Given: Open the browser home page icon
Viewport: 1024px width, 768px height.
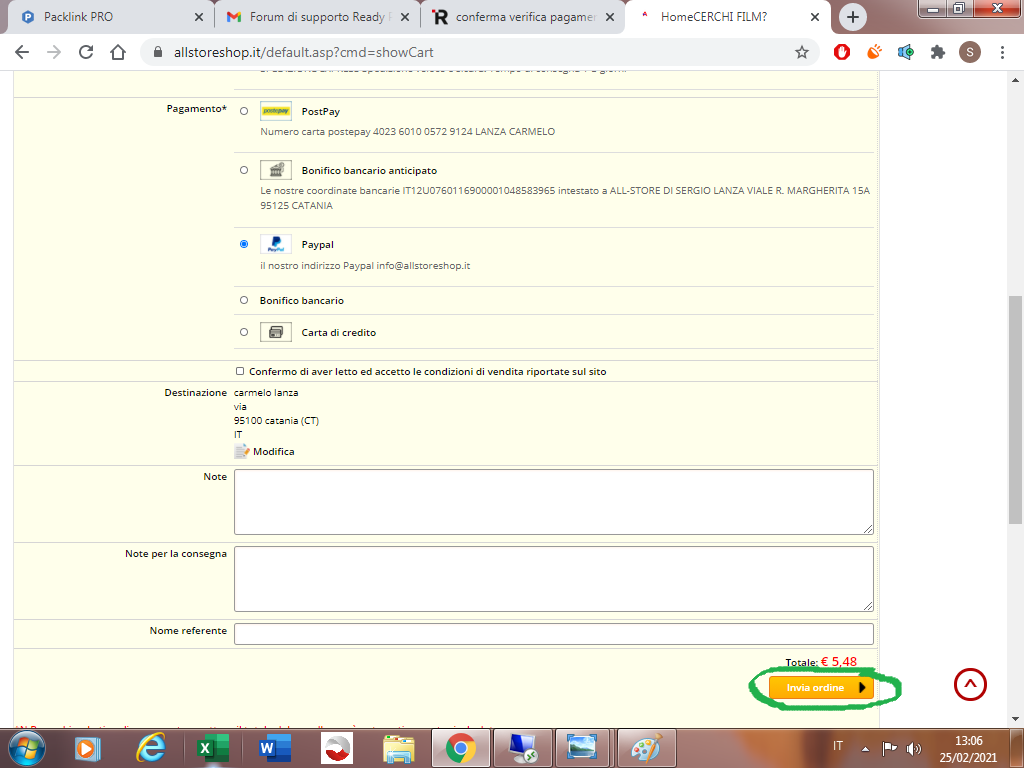Looking at the screenshot, I should point(118,52).
